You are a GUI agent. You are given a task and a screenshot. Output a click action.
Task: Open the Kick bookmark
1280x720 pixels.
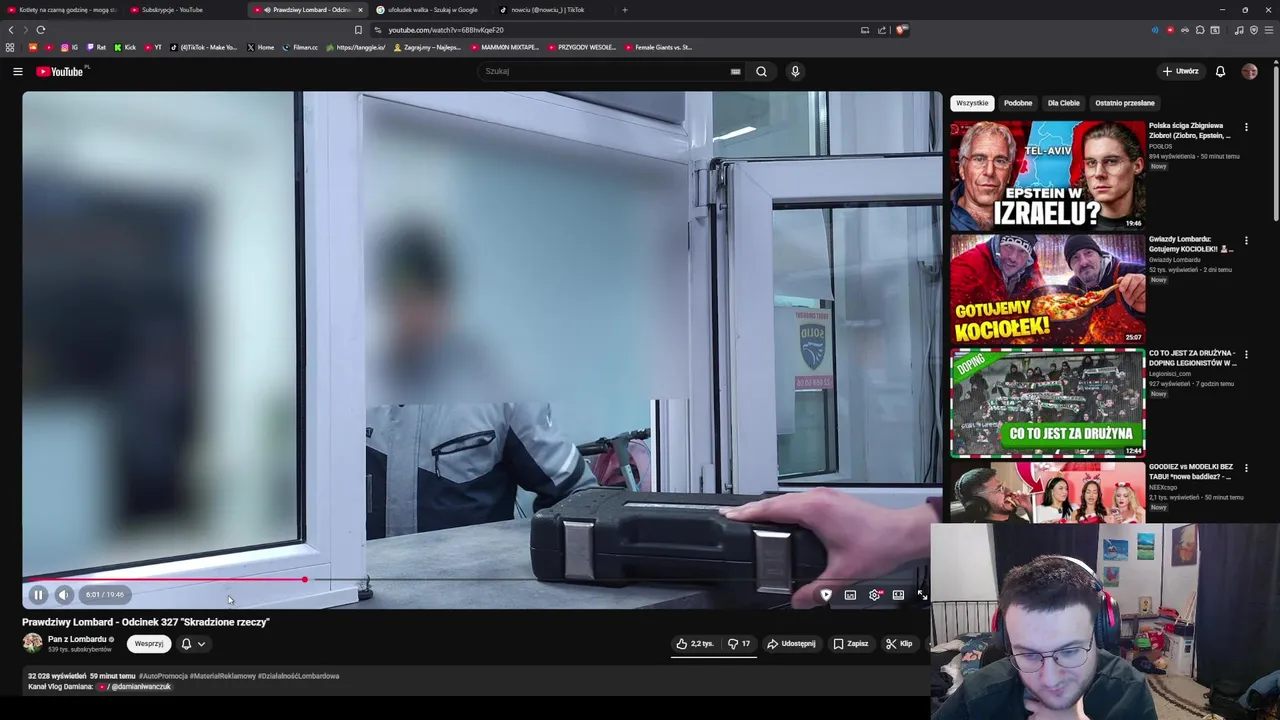tap(125, 47)
